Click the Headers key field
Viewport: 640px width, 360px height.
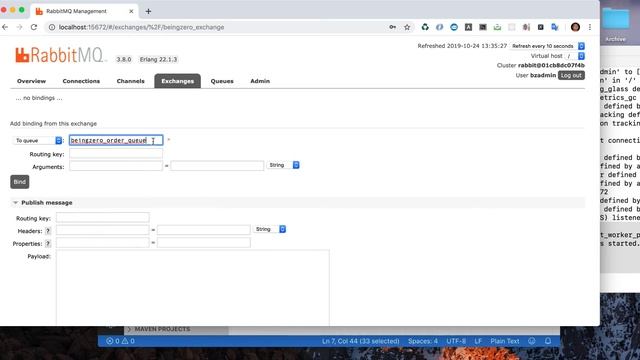pyautogui.click(x=103, y=230)
